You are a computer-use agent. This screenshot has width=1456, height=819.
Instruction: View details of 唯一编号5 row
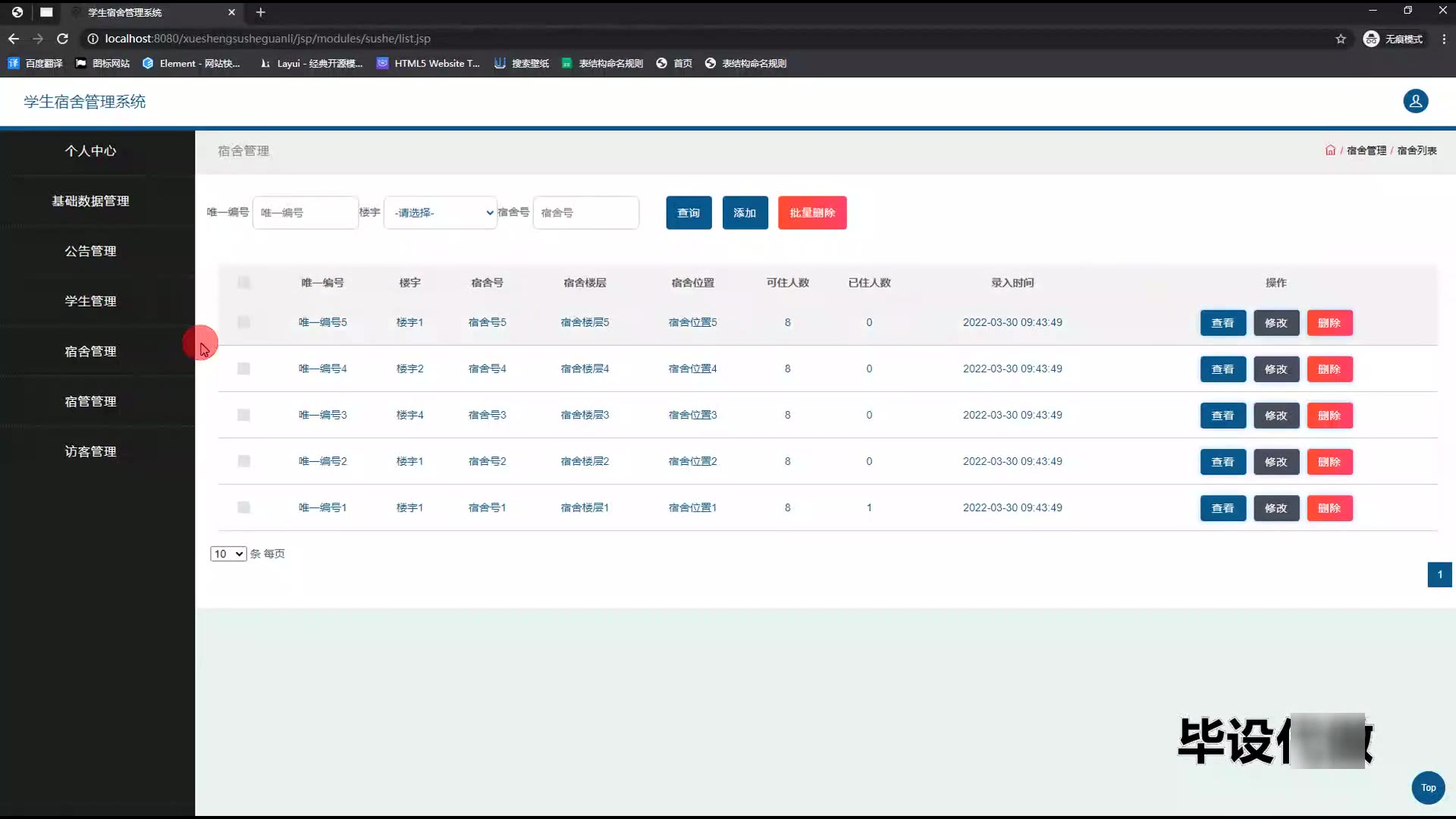1222,323
